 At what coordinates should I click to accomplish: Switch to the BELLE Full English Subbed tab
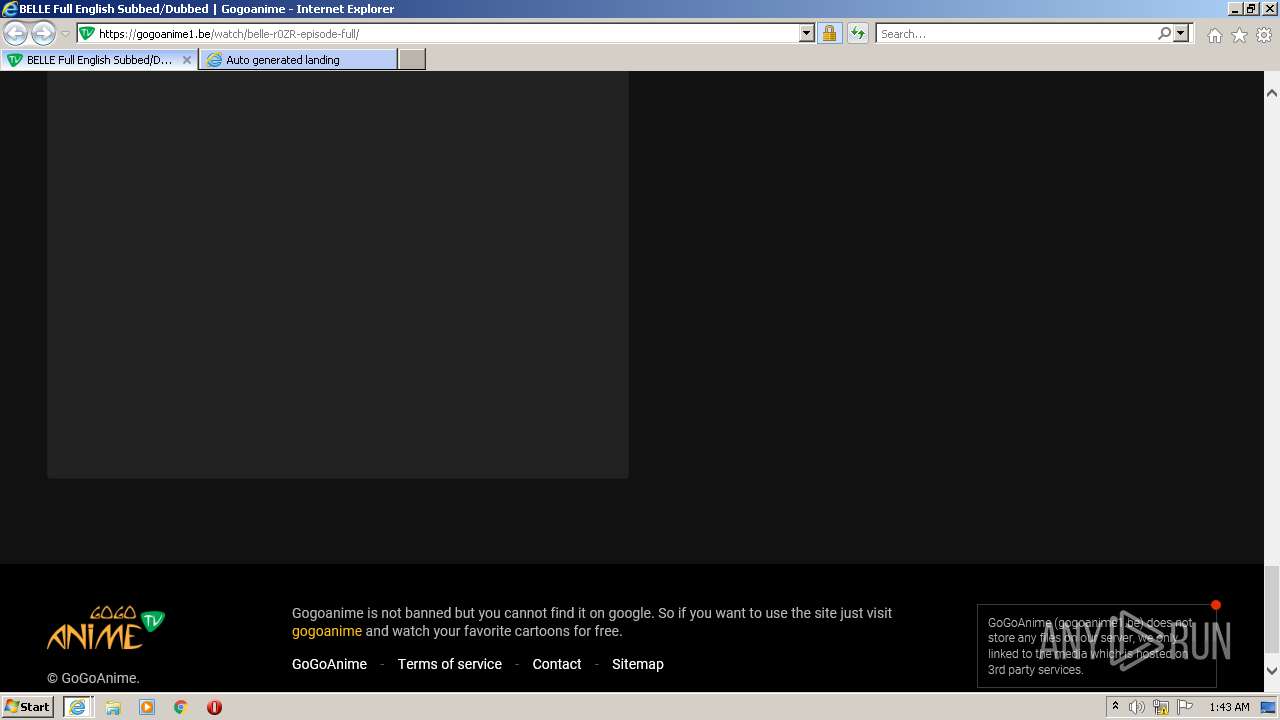click(x=98, y=60)
